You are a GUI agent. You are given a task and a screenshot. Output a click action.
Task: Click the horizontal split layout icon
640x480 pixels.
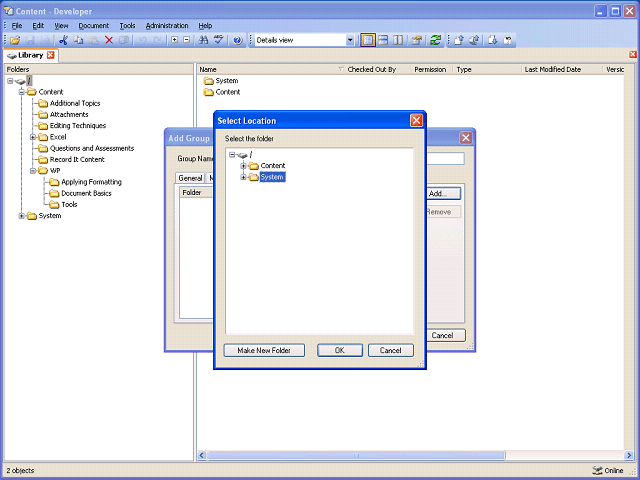click(x=383, y=40)
